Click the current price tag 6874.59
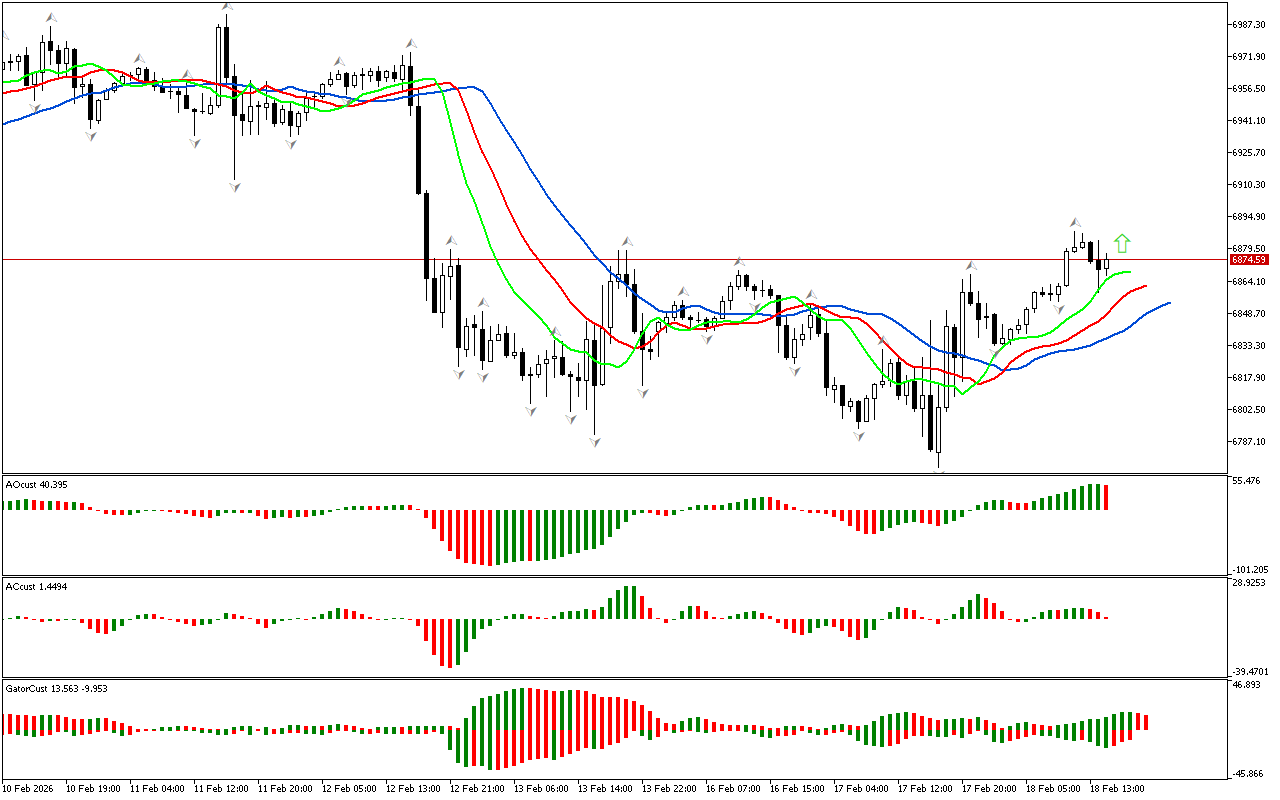The height and width of the screenshot is (800, 1280). 1246,260
